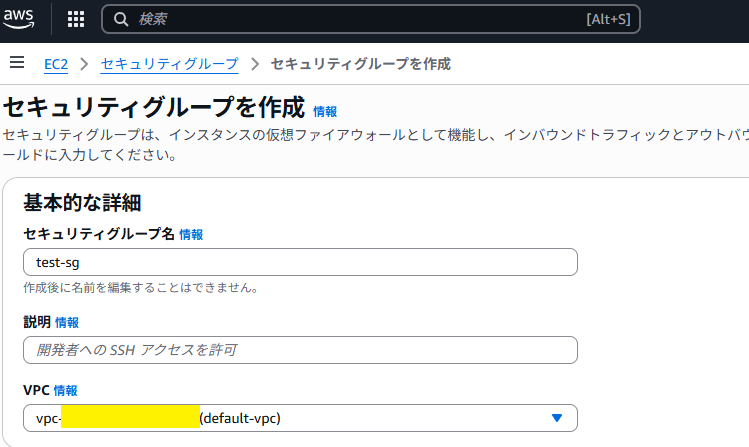The height and width of the screenshot is (447, 749).
Task: Open 情報 link next to セキュリティグループ名
Action: coord(191,234)
